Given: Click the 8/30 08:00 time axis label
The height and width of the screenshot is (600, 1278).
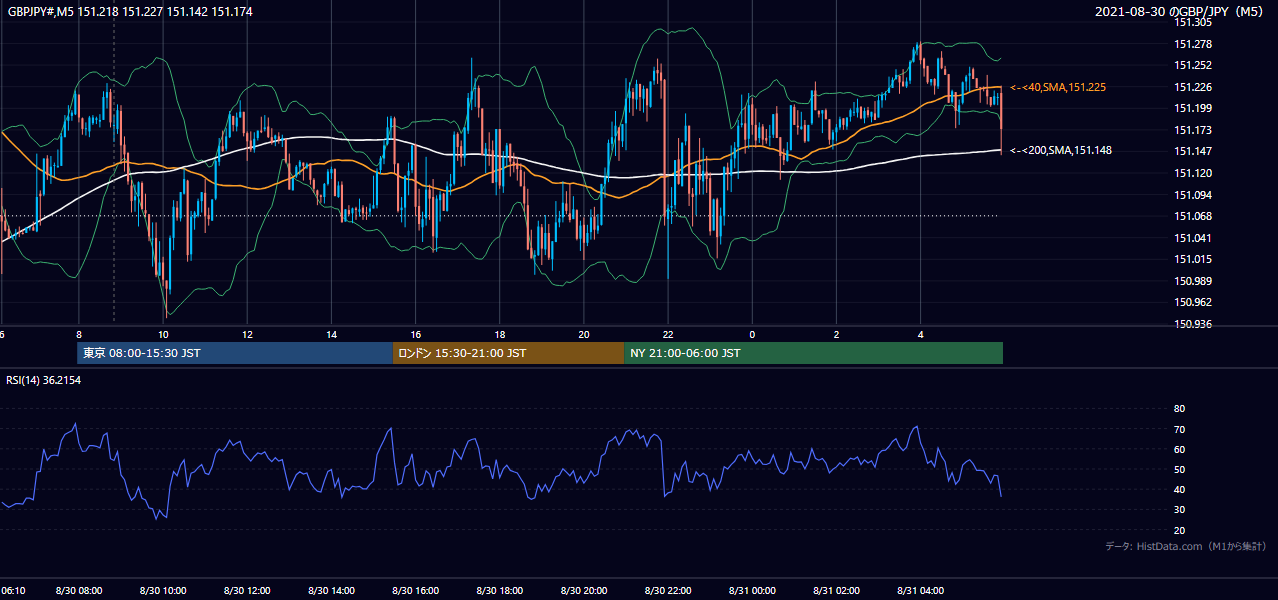Looking at the screenshot, I should (78, 591).
